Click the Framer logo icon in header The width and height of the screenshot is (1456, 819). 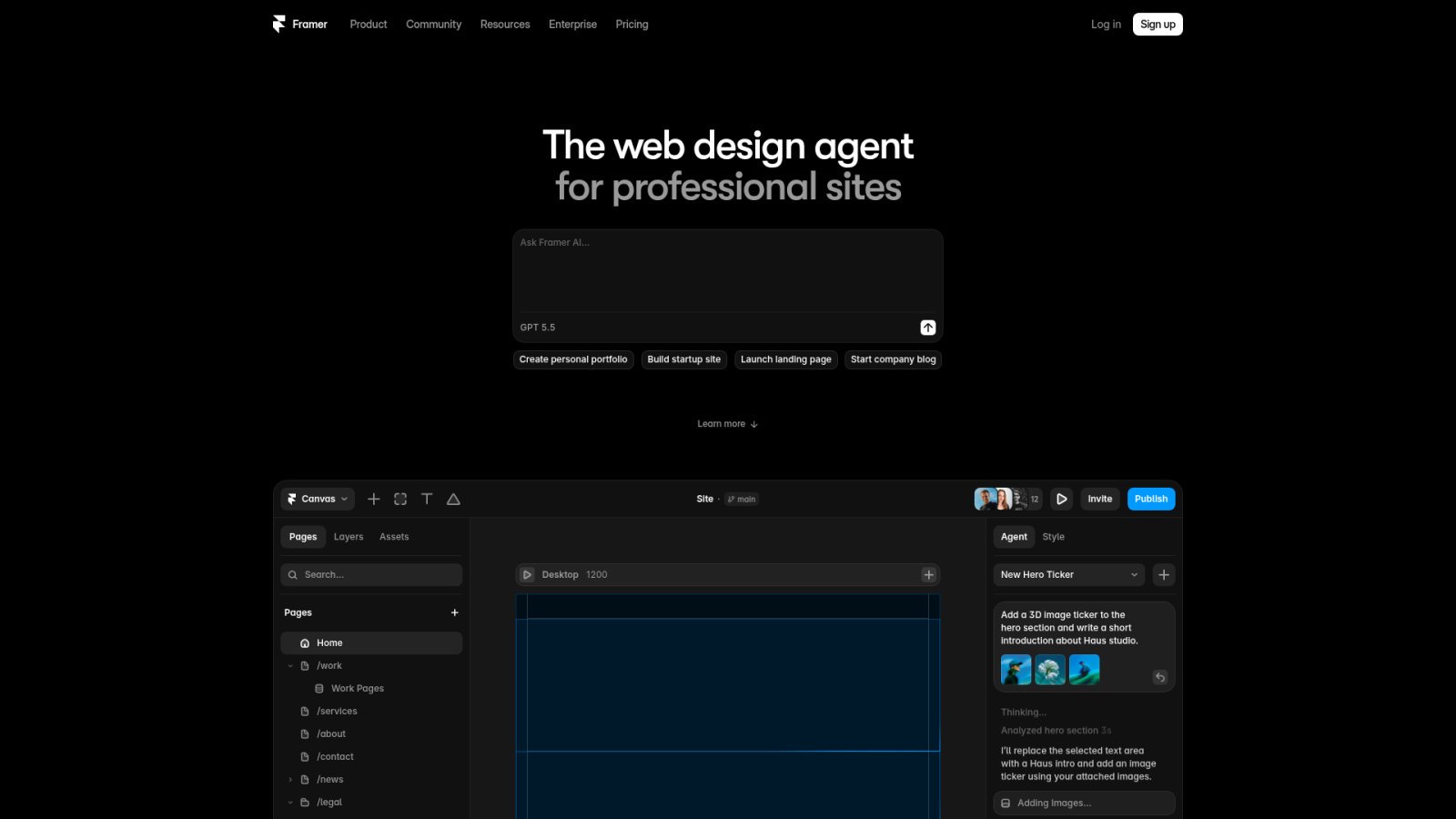point(278,25)
